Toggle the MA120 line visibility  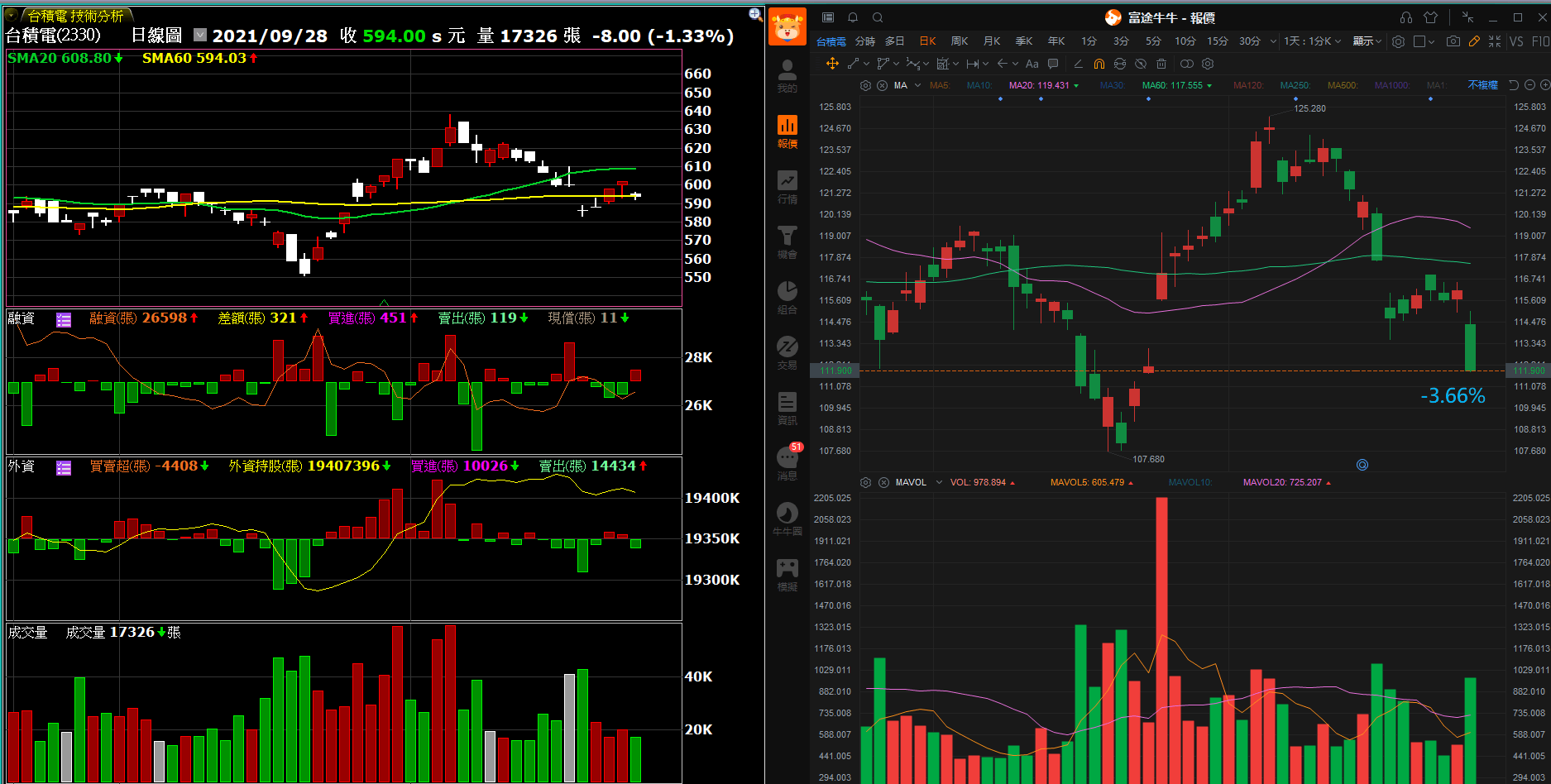pyautogui.click(x=1248, y=85)
